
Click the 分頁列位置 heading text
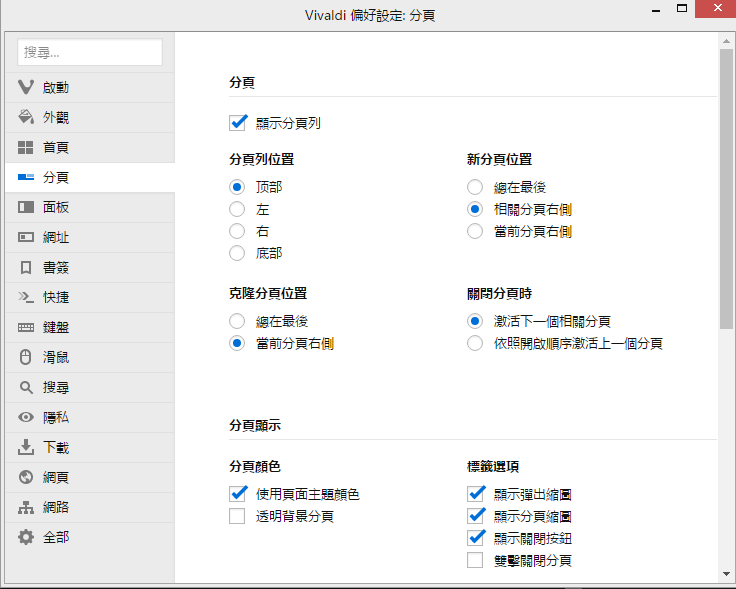261,159
